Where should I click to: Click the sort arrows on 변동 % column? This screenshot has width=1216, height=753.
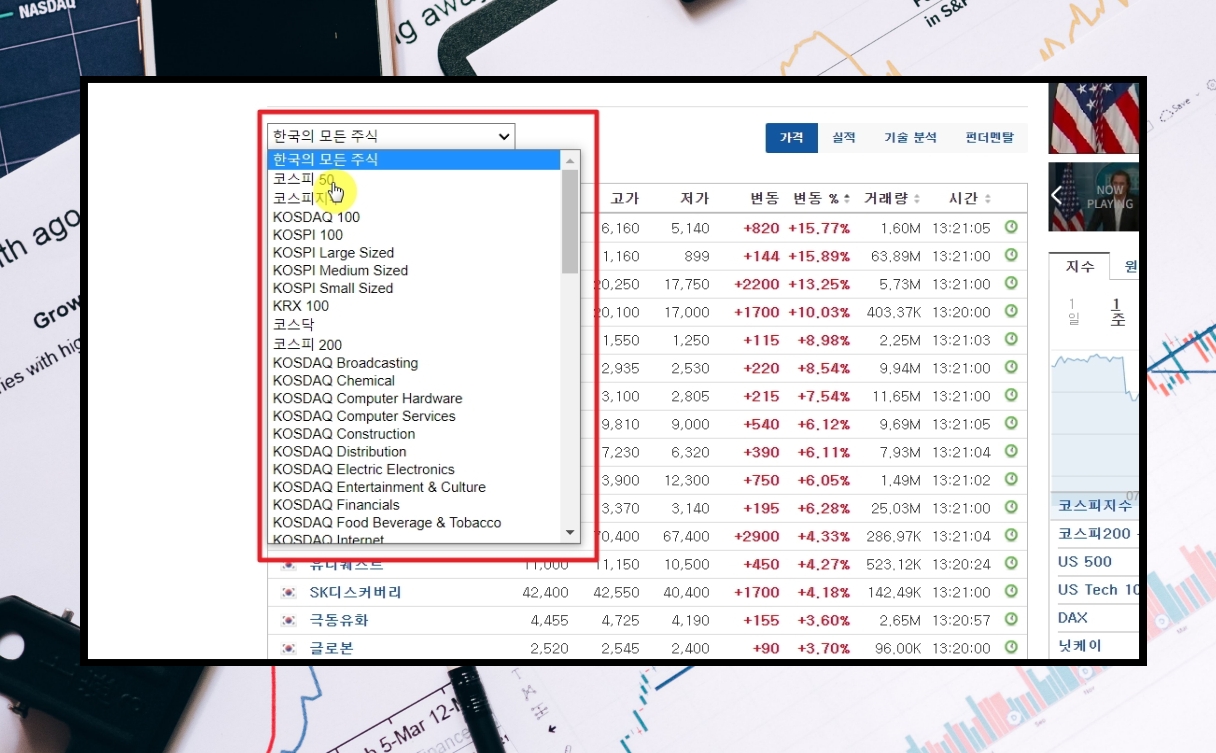click(x=847, y=199)
